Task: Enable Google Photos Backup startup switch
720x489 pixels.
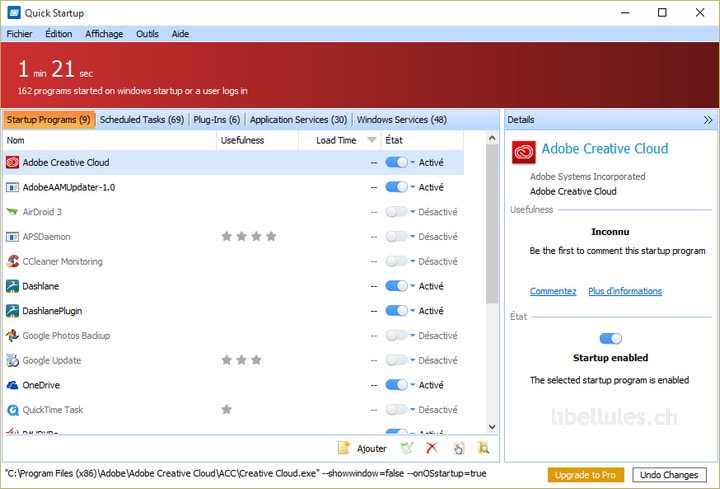Action: point(396,336)
